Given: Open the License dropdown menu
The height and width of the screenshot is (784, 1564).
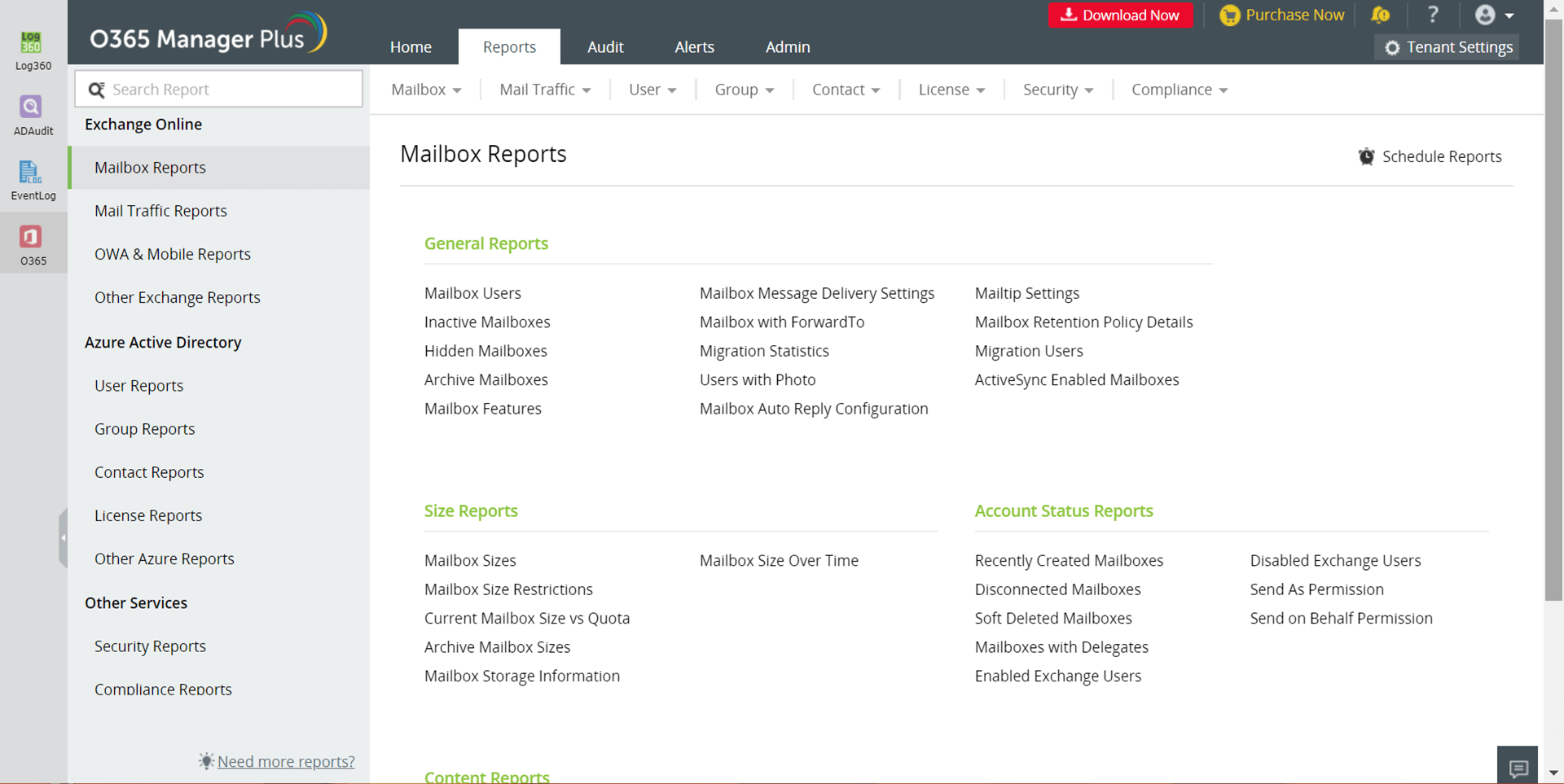Looking at the screenshot, I should [x=951, y=90].
